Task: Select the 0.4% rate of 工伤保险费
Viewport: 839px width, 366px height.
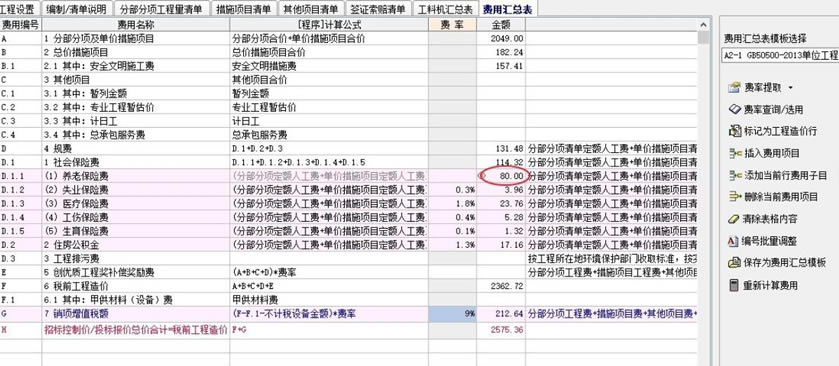Action: (452, 217)
